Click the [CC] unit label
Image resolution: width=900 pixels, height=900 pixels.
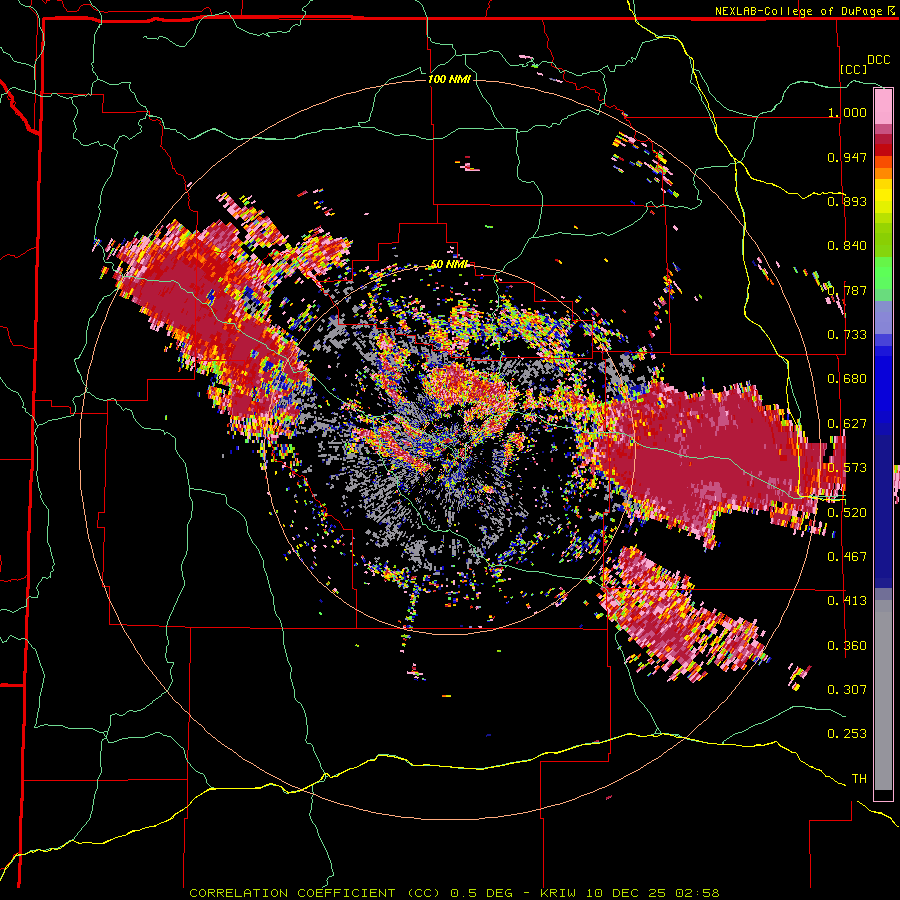(x=854, y=69)
